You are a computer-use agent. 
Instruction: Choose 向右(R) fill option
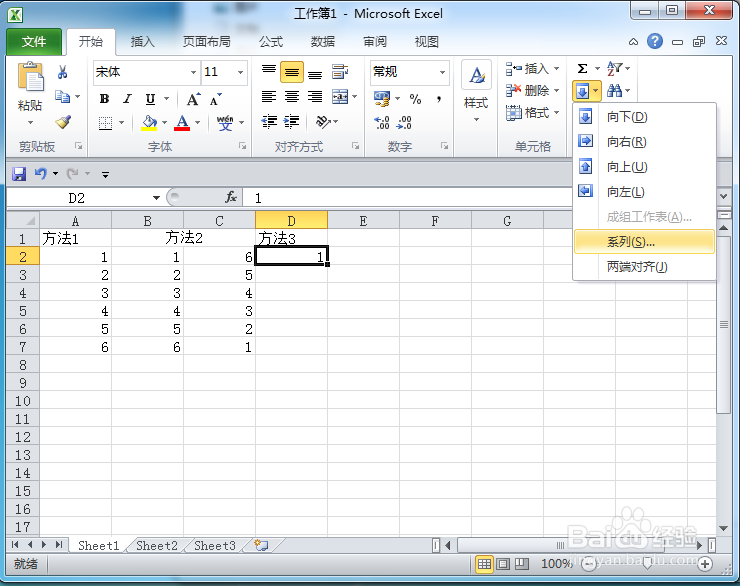644,142
